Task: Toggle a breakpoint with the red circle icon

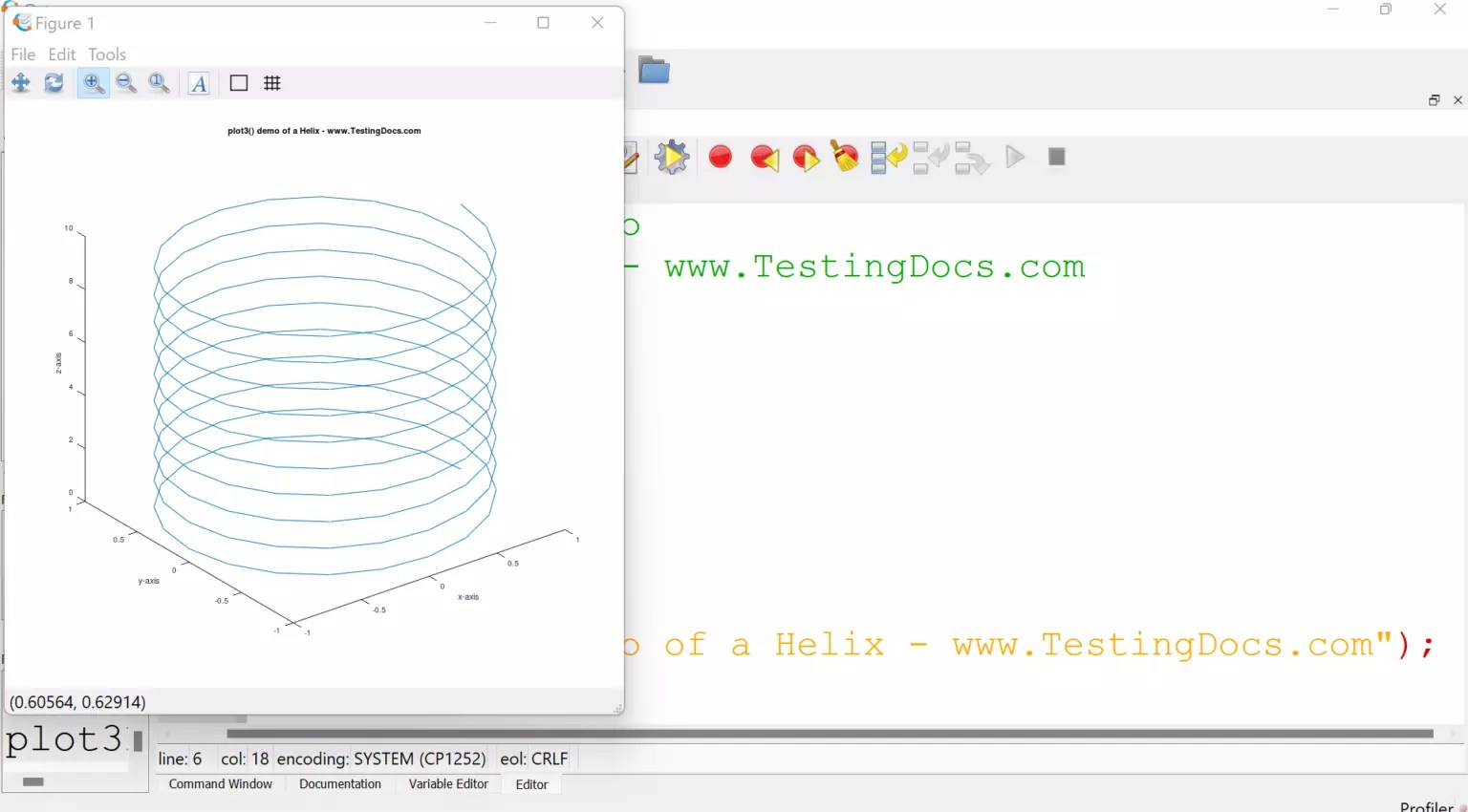Action: point(720,157)
